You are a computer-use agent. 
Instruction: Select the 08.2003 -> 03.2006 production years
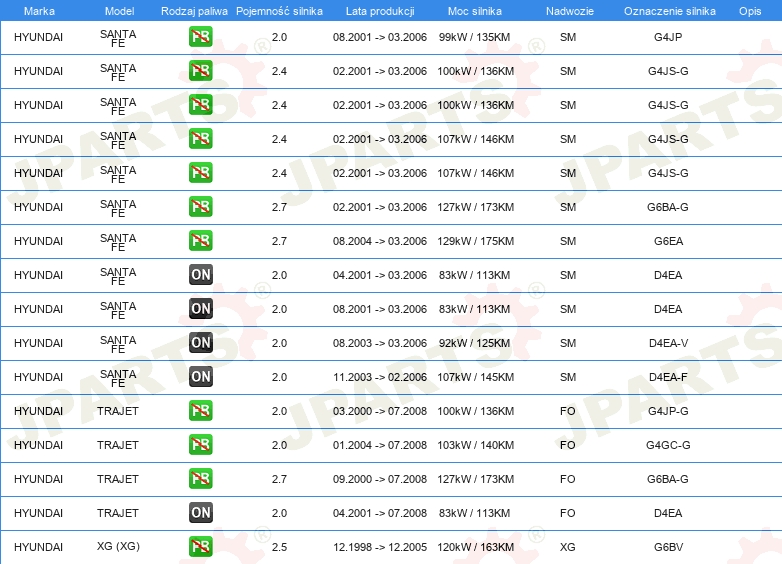coord(380,343)
